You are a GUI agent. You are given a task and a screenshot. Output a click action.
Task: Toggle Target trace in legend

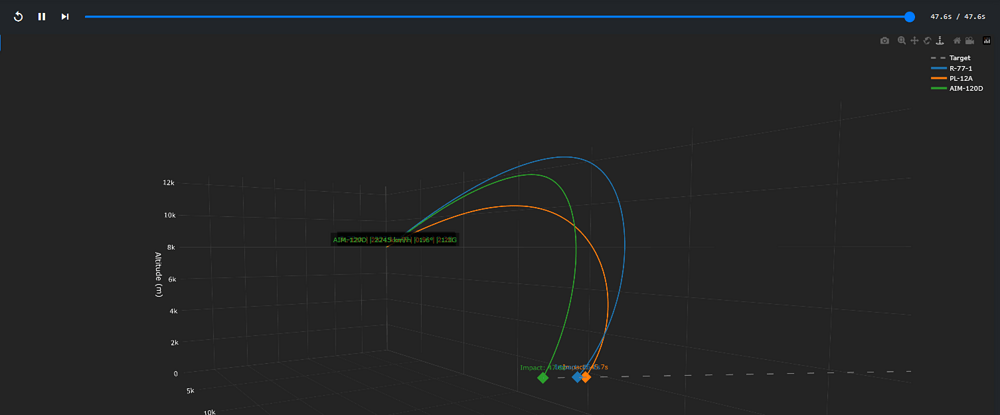(951, 58)
